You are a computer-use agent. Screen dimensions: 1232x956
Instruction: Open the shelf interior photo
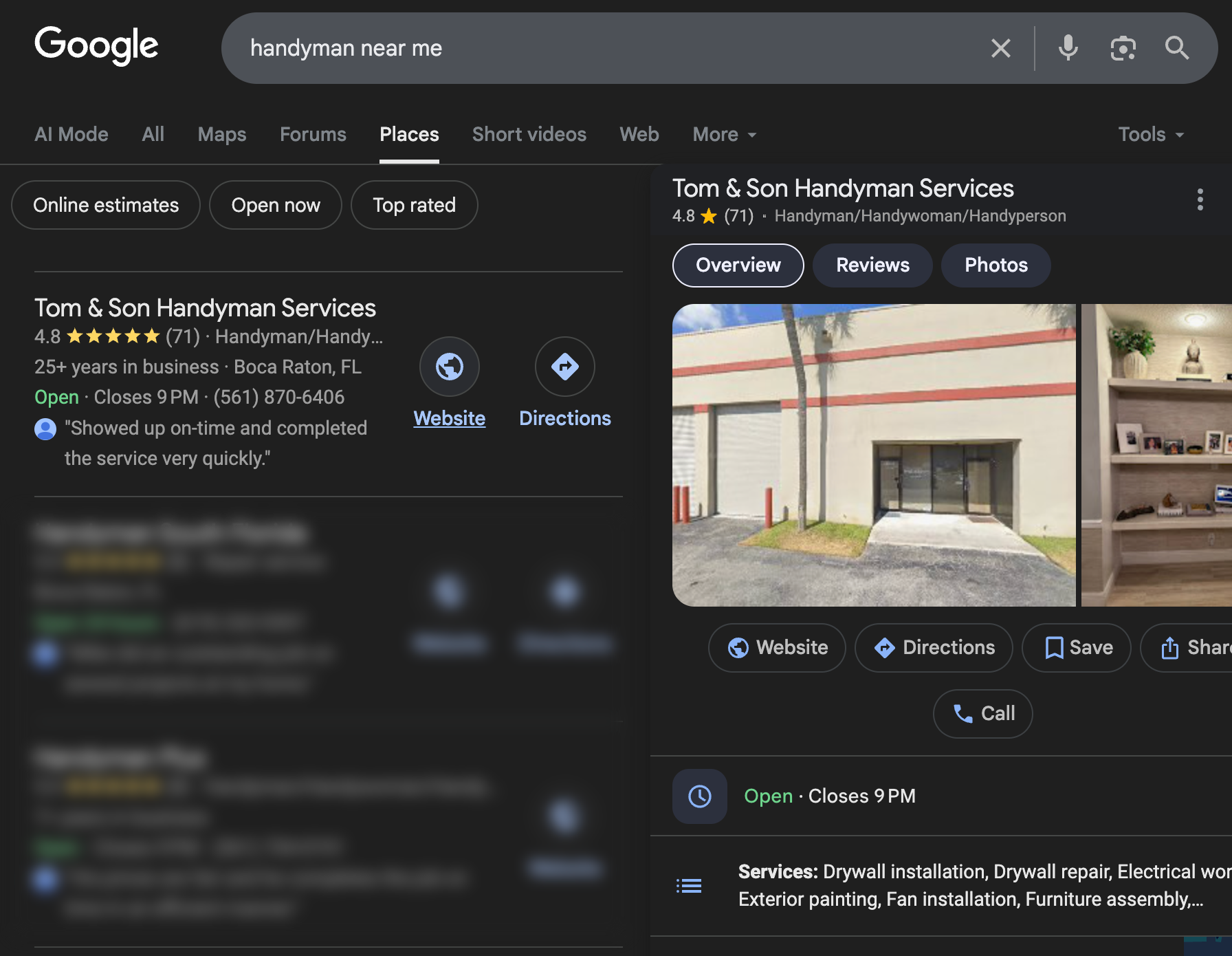(x=1156, y=455)
